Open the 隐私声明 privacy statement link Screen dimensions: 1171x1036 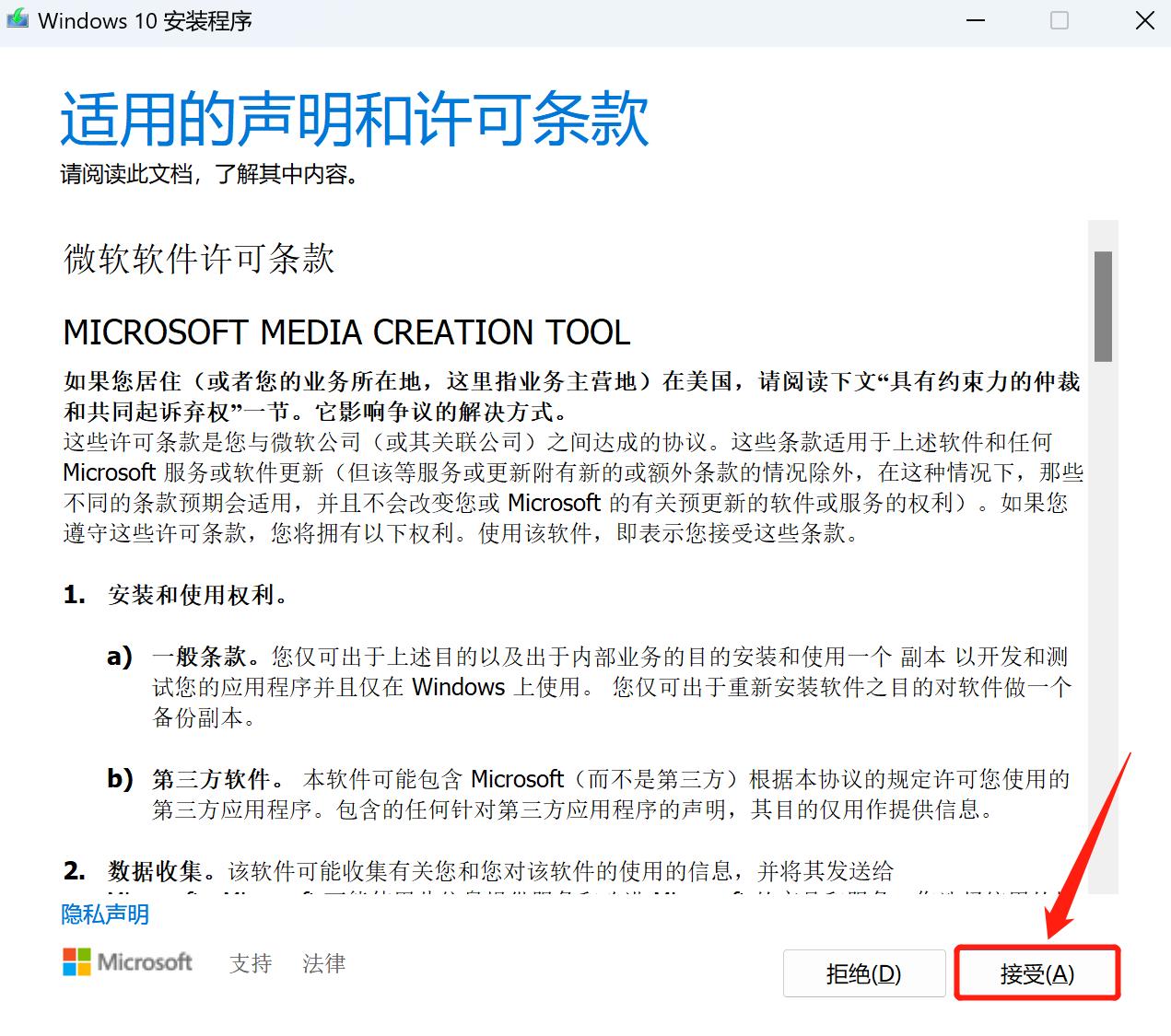[104, 914]
